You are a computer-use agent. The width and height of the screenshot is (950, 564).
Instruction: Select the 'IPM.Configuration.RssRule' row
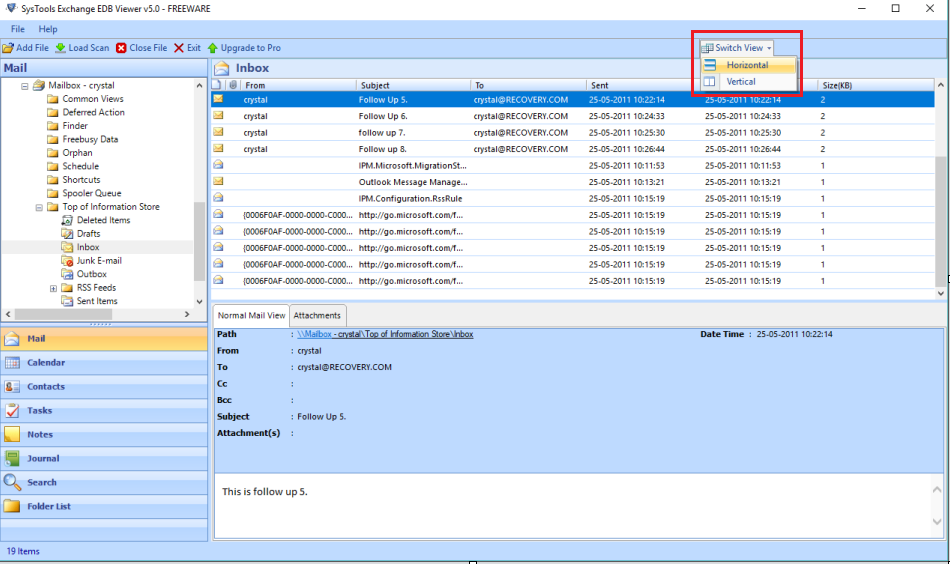[x=573, y=199]
